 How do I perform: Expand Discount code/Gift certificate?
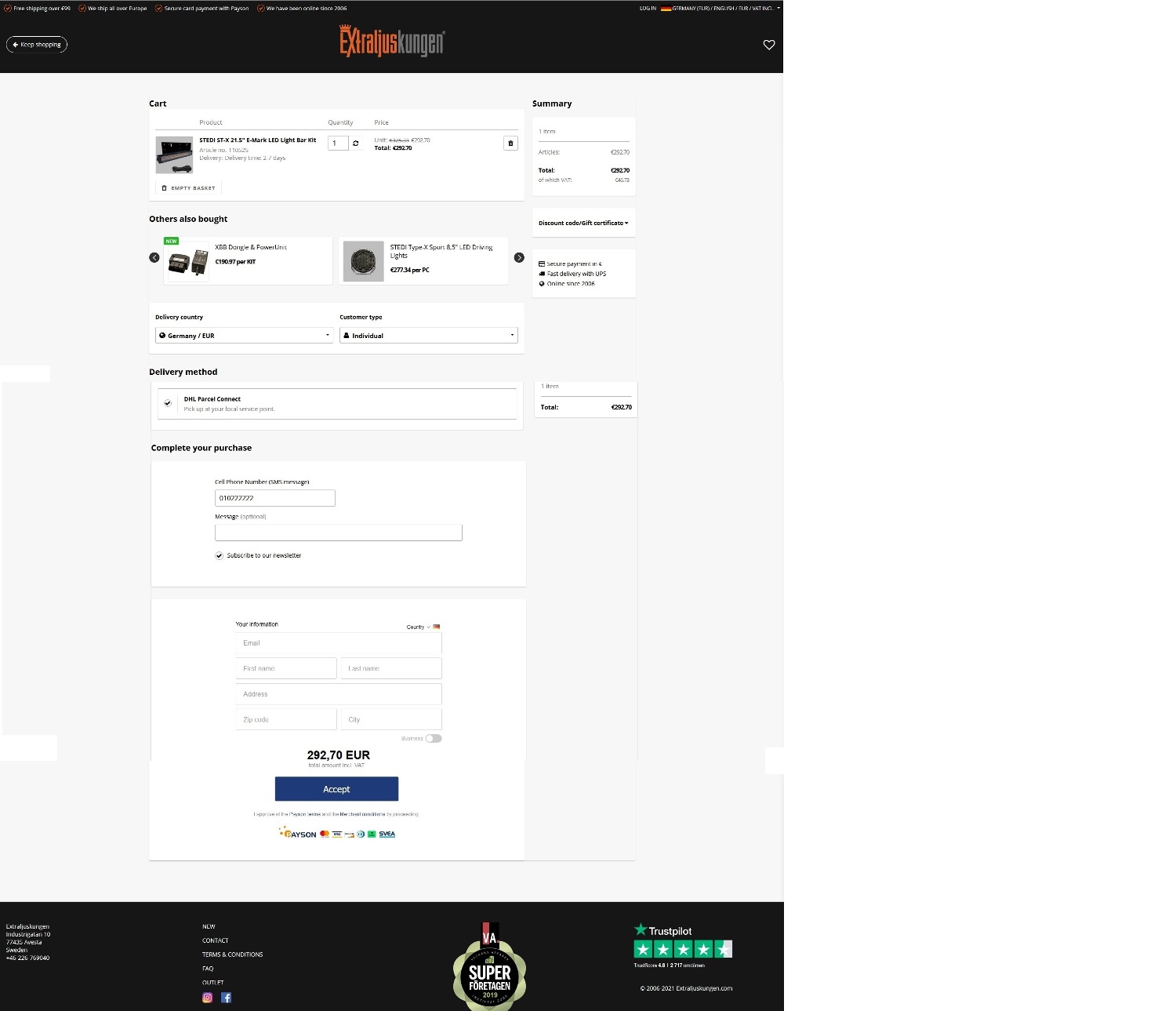(x=583, y=223)
